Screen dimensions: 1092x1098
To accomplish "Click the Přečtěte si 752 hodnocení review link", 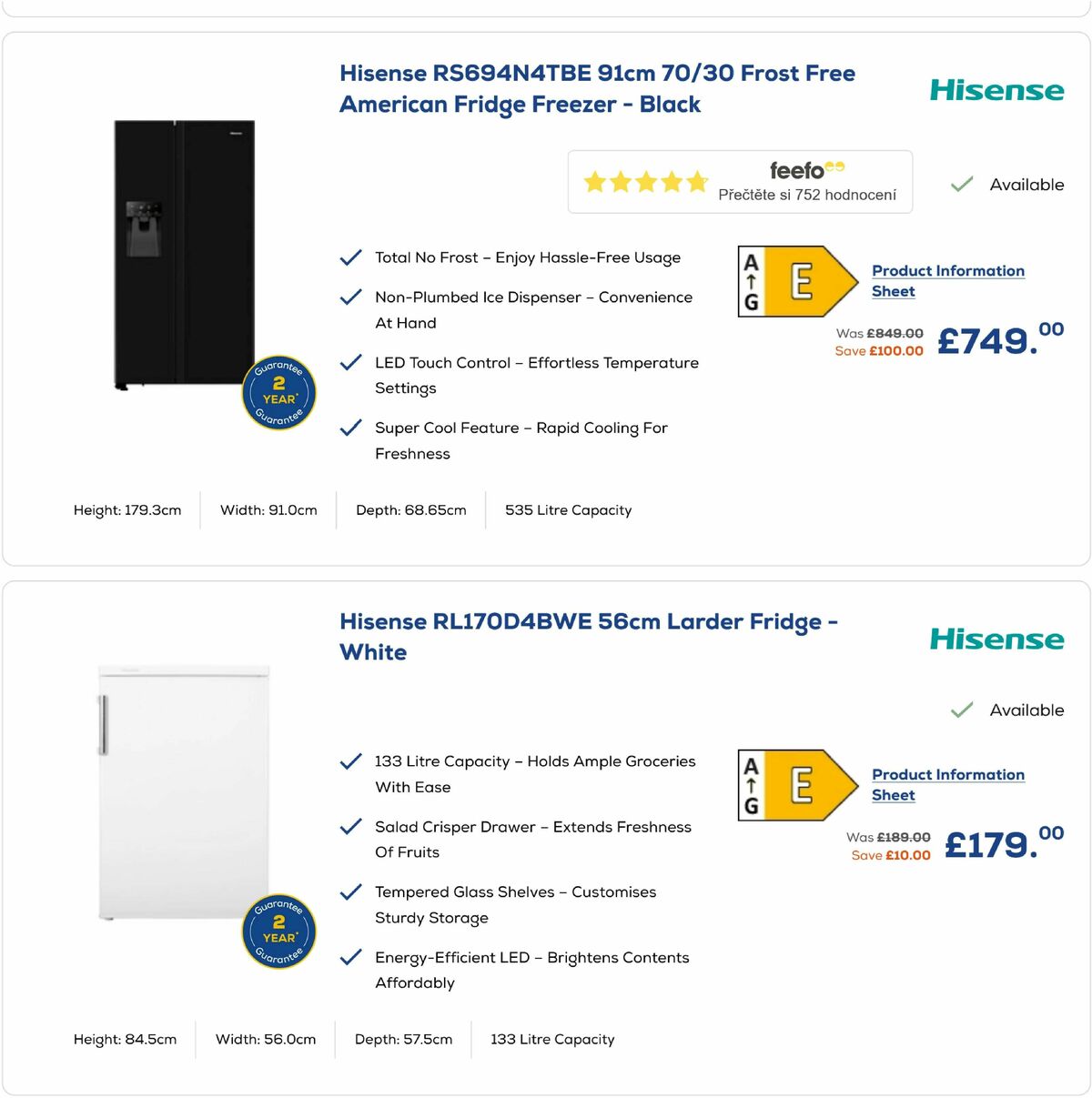I will click(x=806, y=195).
